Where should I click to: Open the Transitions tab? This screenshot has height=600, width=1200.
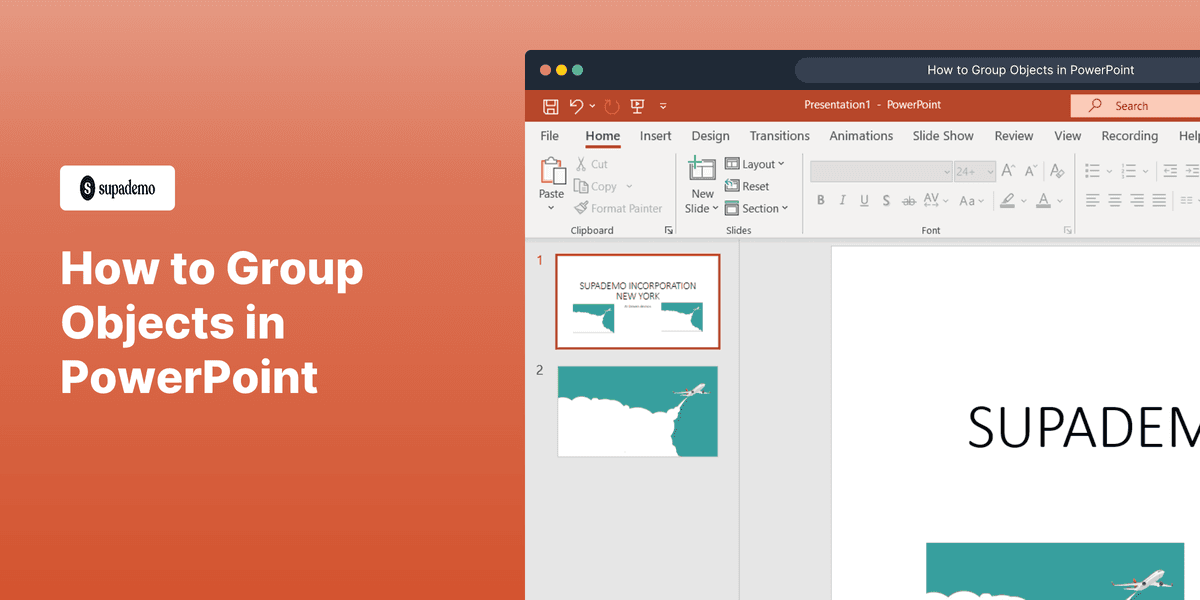[x=779, y=135]
